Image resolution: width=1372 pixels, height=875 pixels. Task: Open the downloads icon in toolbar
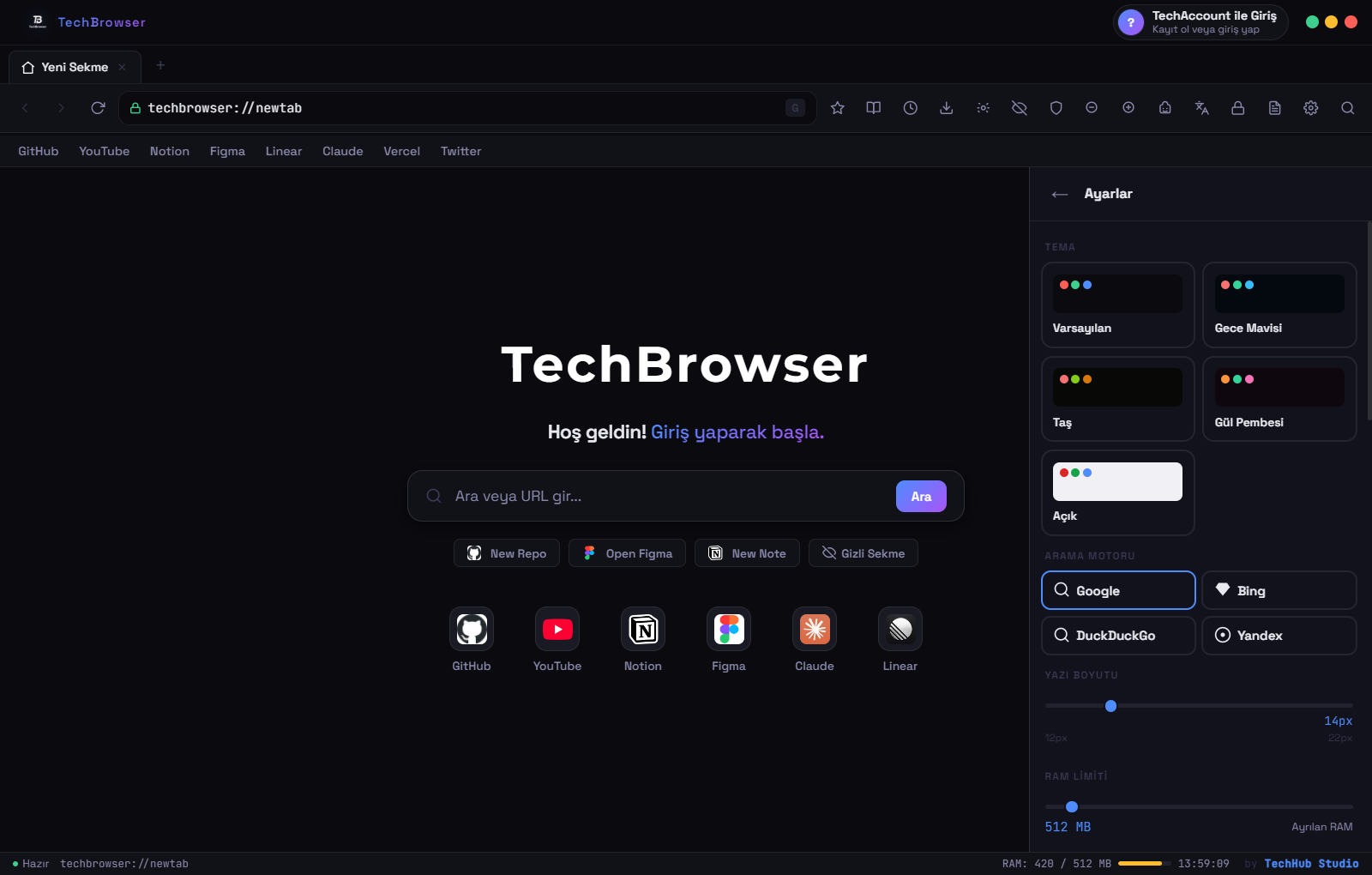pos(947,108)
